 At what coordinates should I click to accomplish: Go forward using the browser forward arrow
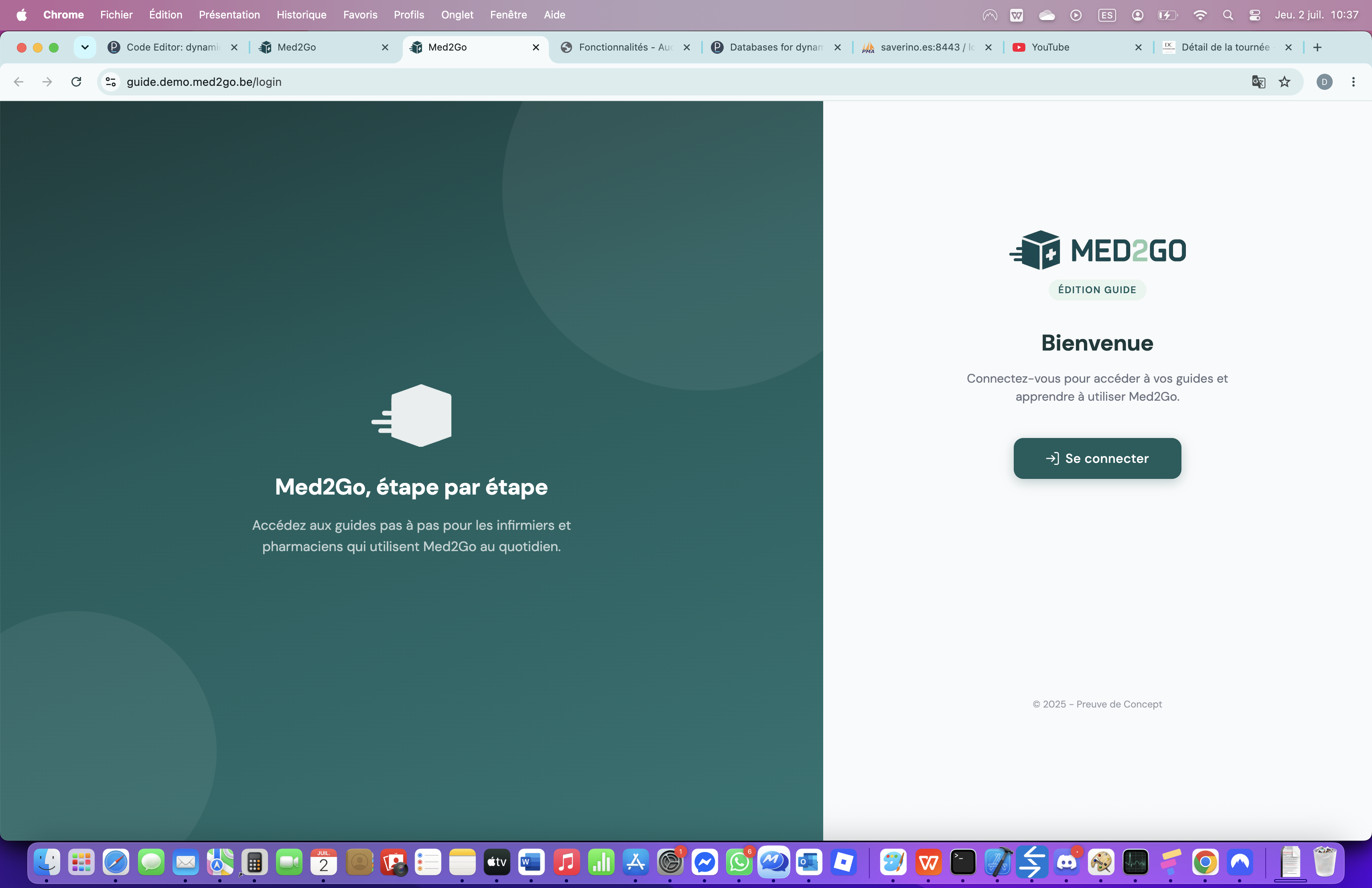pyautogui.click(x=47, y=82)
